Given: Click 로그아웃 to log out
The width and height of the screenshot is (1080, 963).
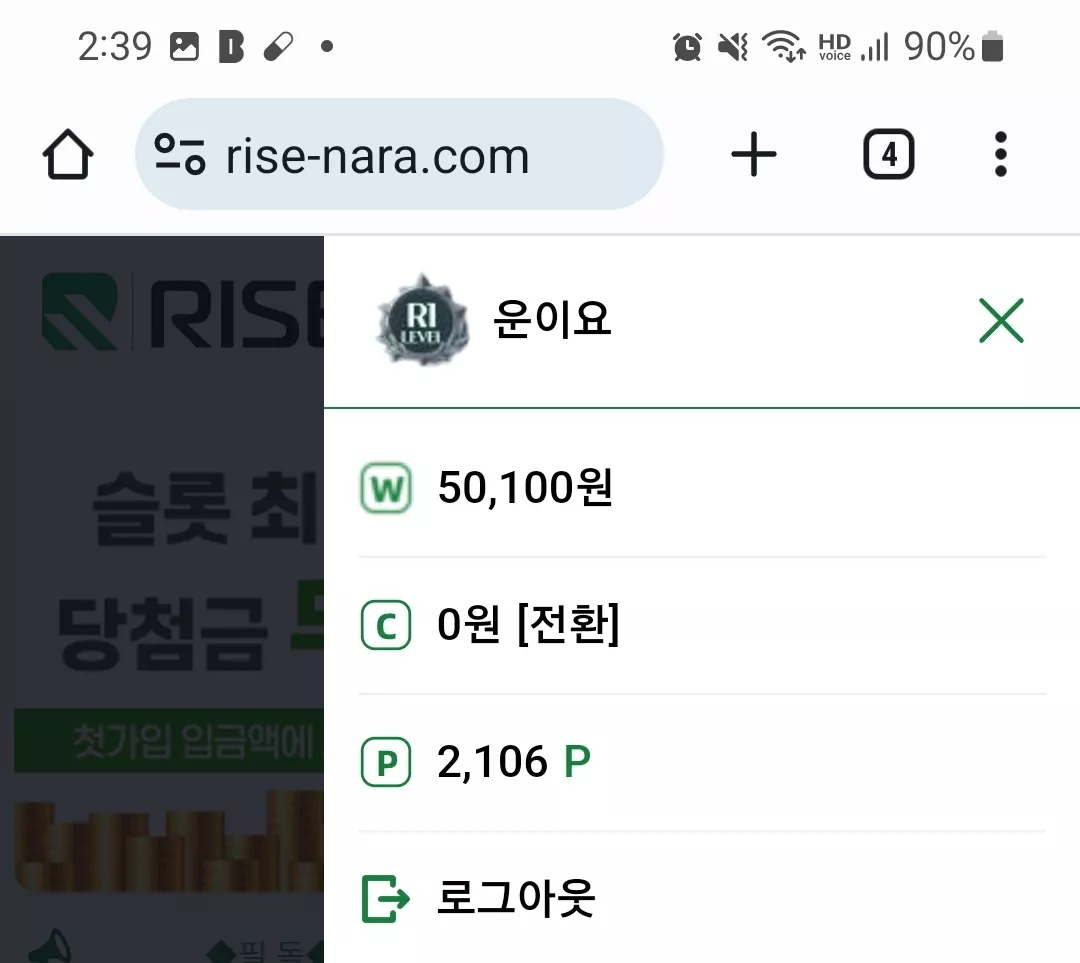Looking at the screenshot, I should 516,898.
